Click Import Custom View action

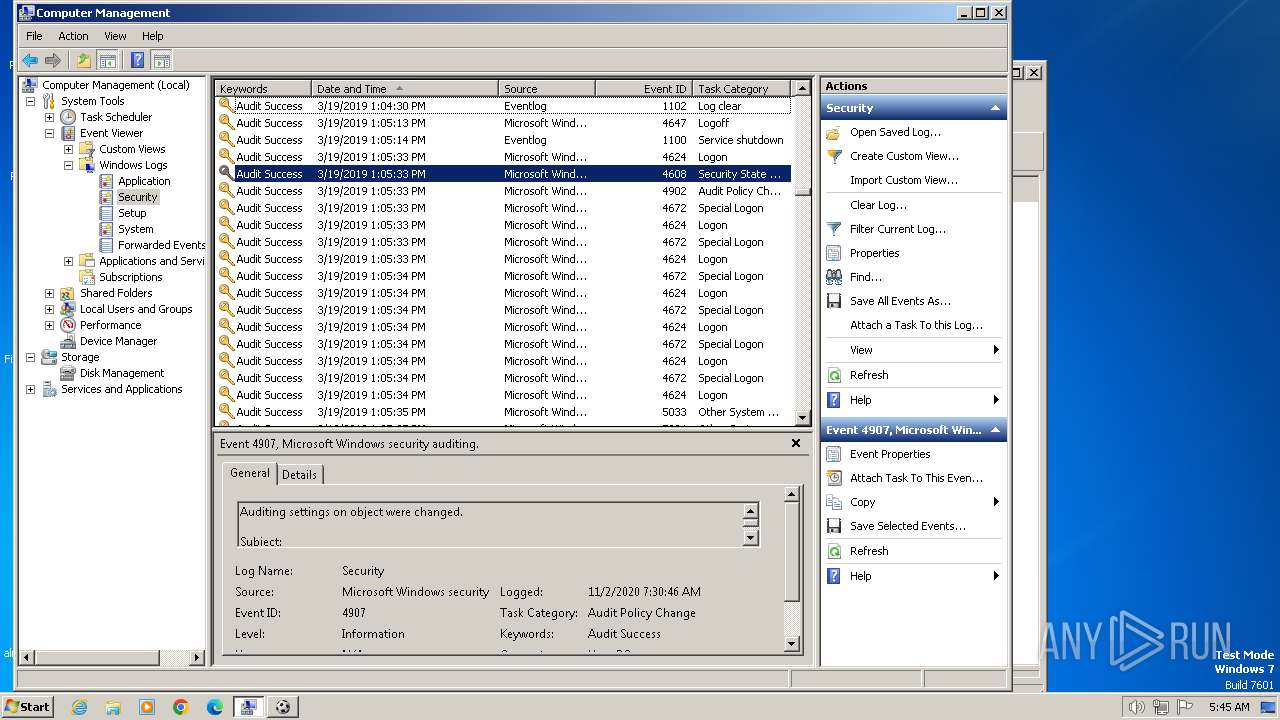pos(904,180)
